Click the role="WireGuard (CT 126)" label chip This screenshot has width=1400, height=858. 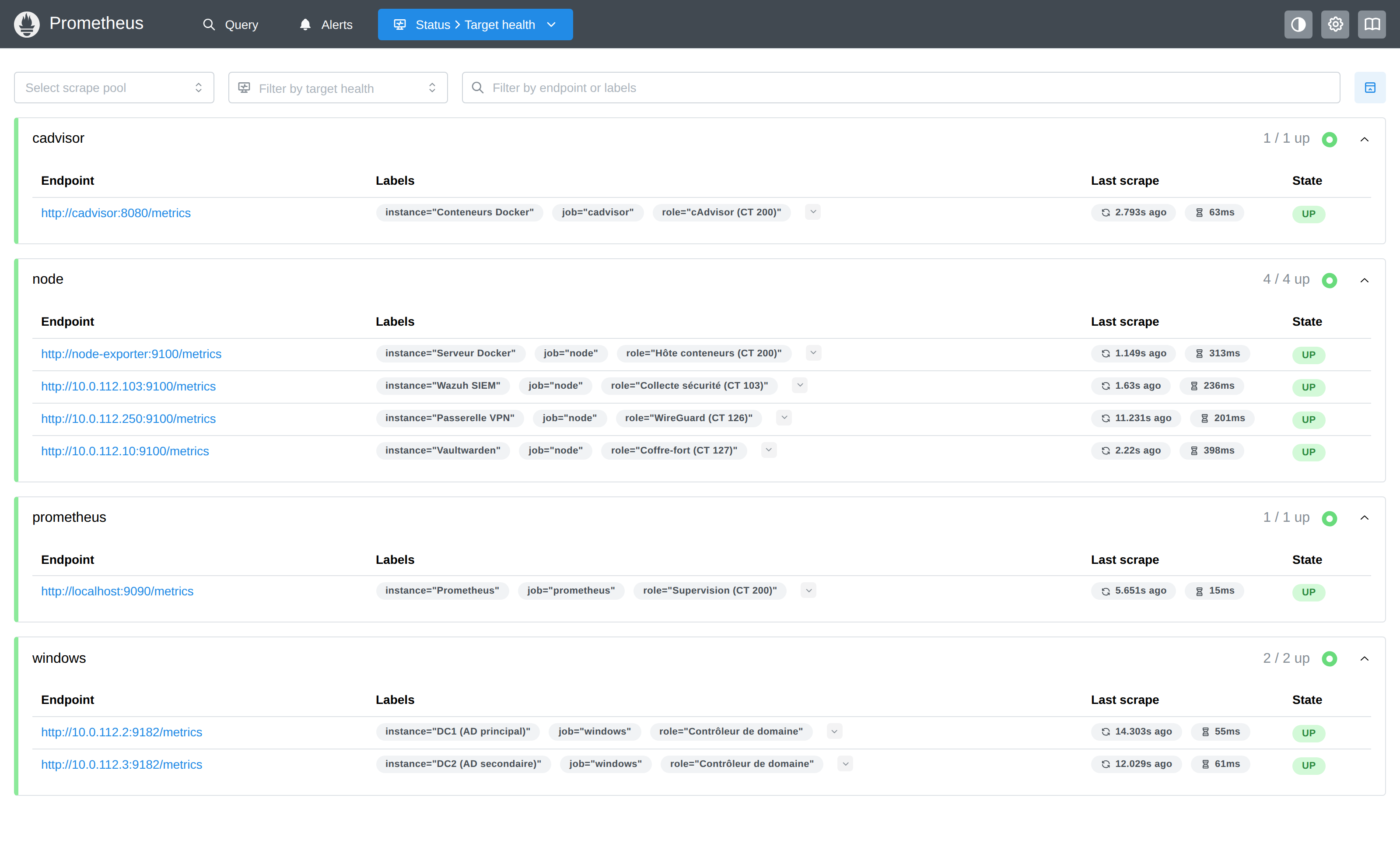pos(689,418)
